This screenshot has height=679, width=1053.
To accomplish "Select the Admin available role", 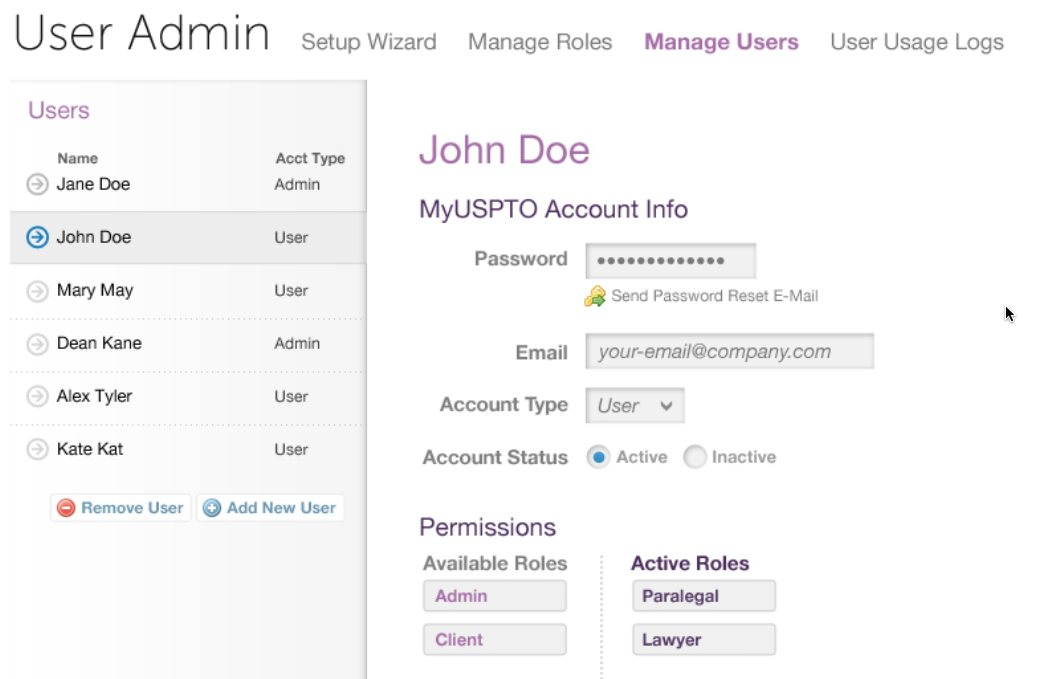I will (494, 596).
